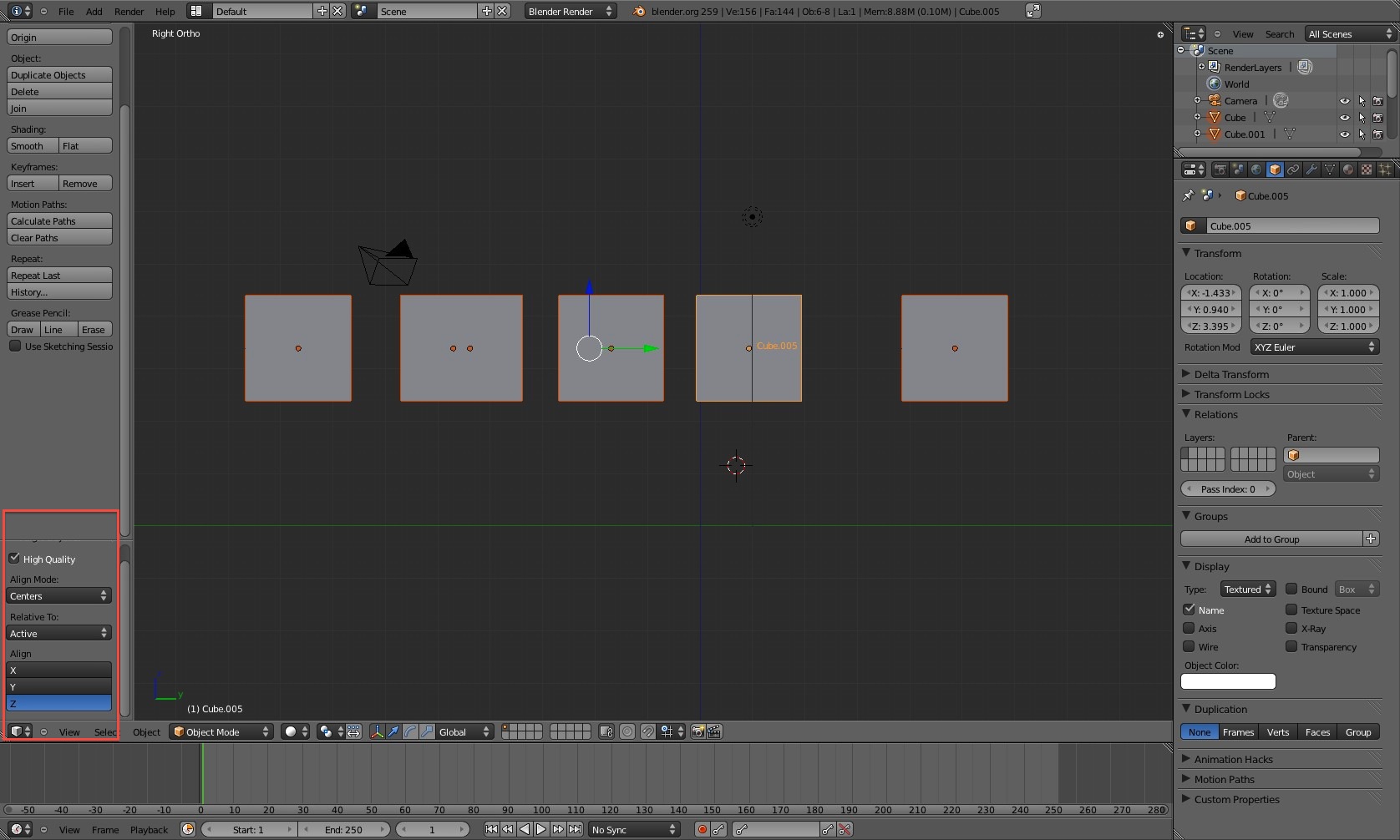Viewport: 1400px width, 840px height.
Task: Jump to first frame in timeline
Action: pos(491,829)
